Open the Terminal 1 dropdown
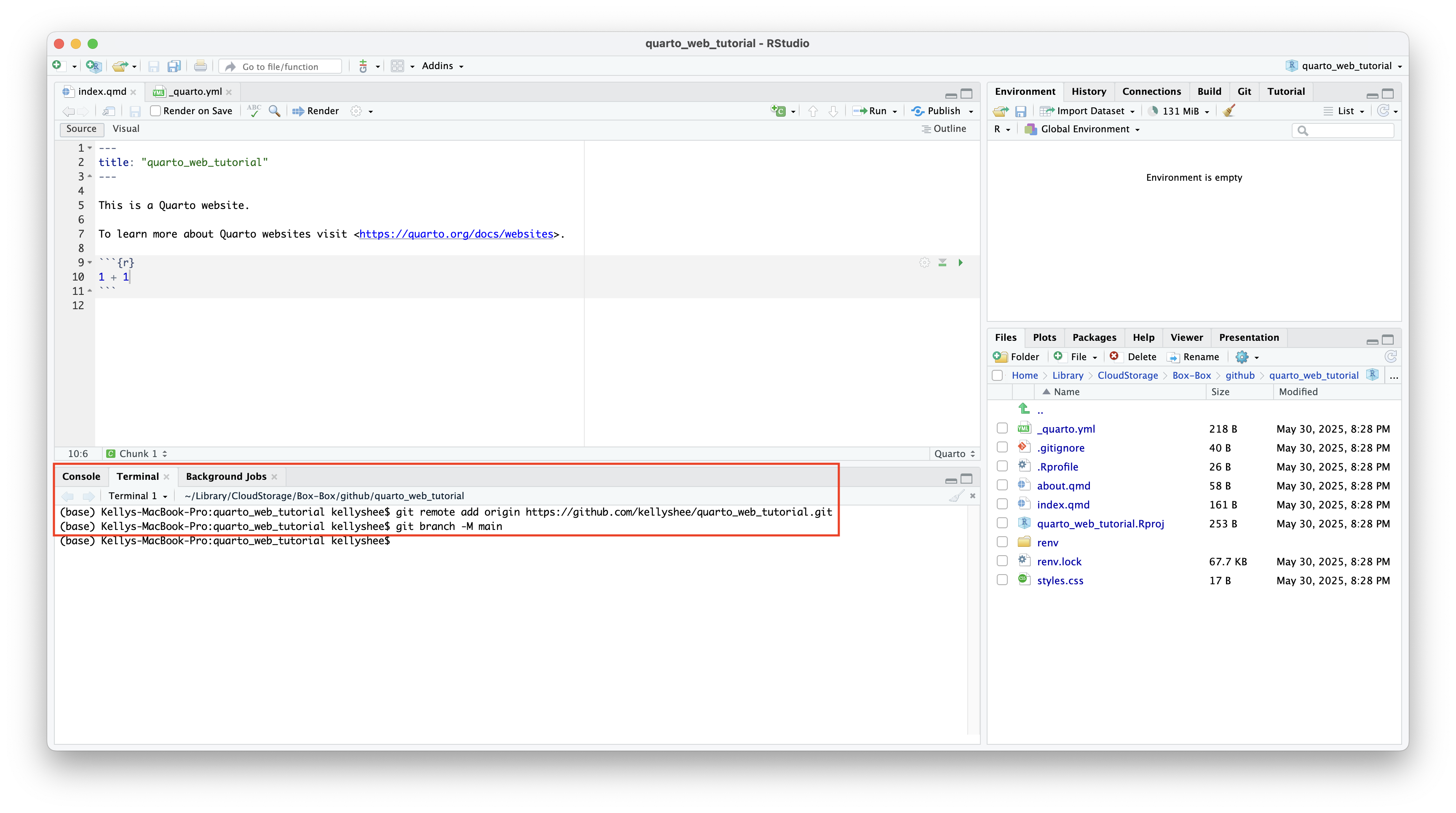Screen dimensions: 1456x813 (138, 495)
